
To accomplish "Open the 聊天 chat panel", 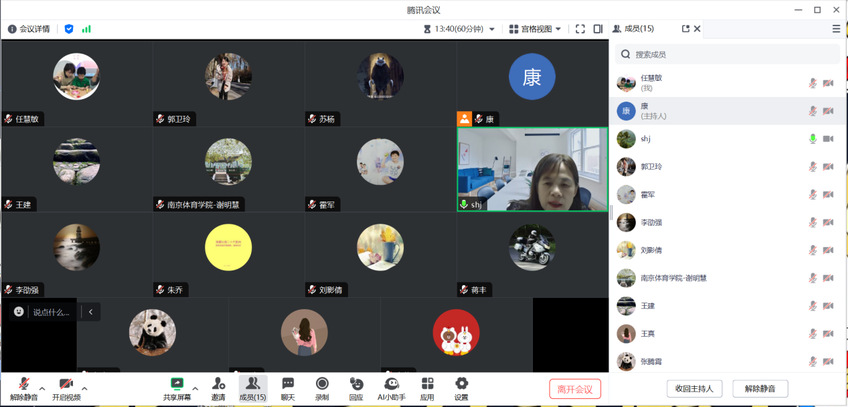I will (288, 388).
